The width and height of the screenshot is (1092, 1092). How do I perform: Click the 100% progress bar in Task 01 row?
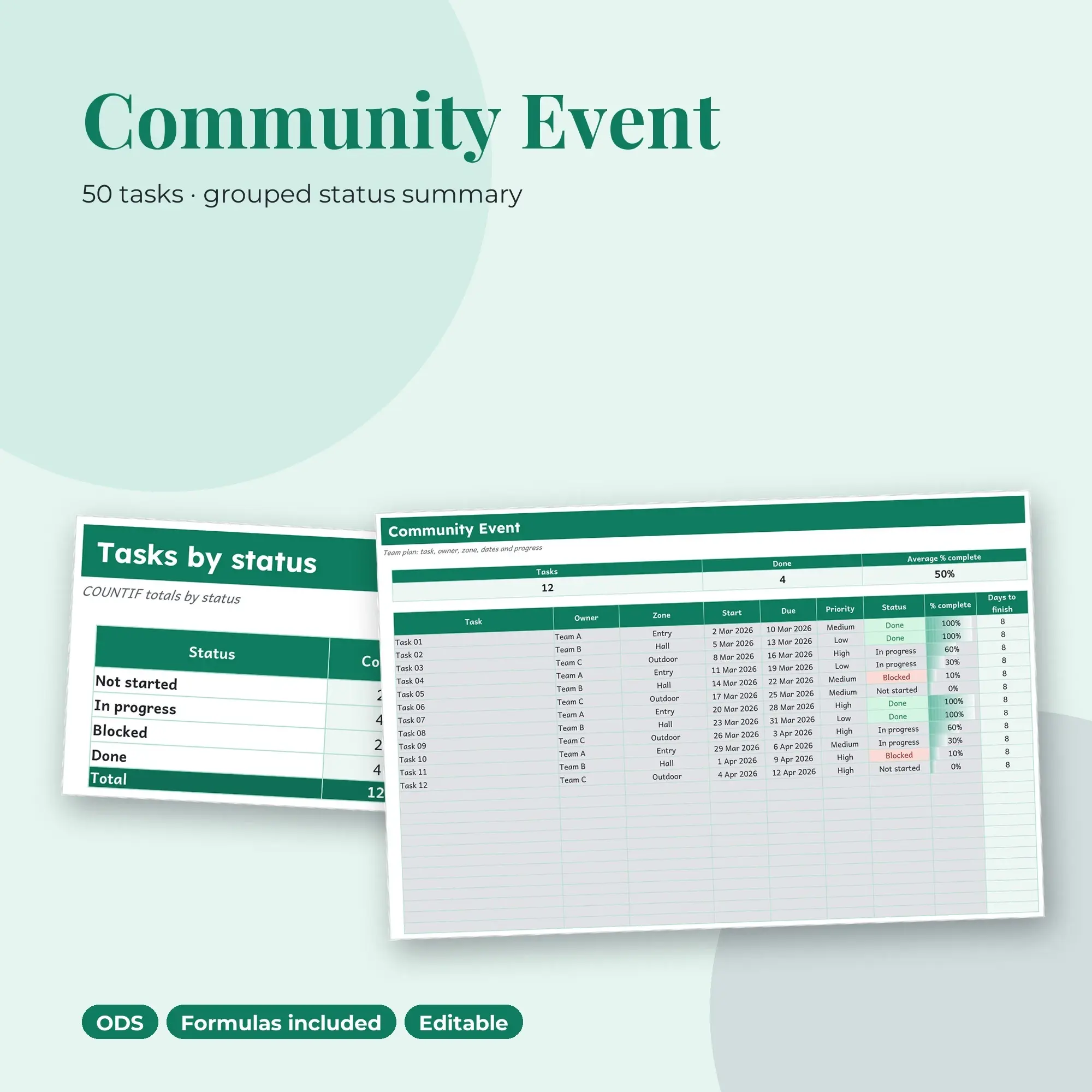point(951,623)
